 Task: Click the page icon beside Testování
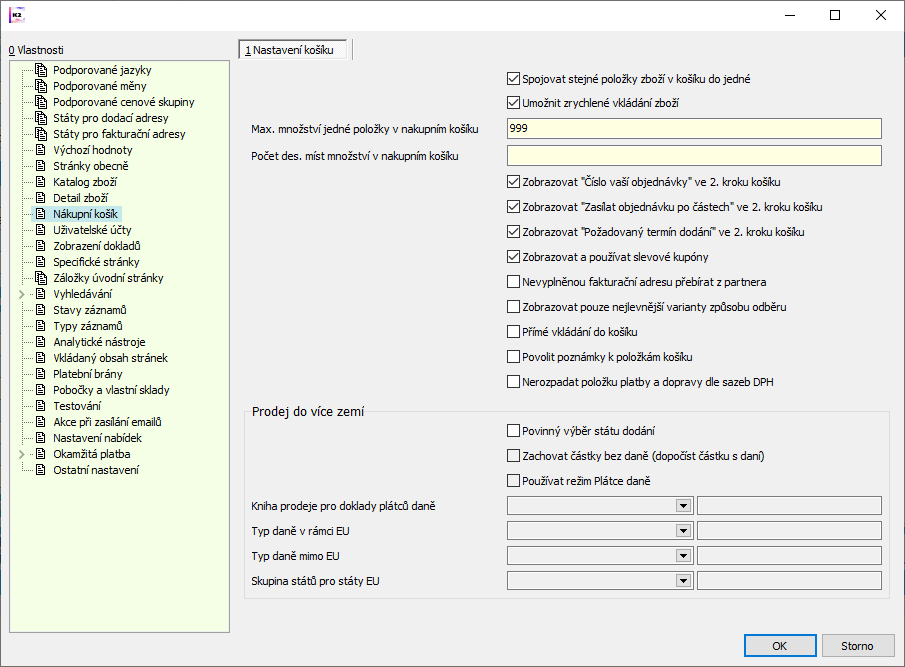[40, 406]
